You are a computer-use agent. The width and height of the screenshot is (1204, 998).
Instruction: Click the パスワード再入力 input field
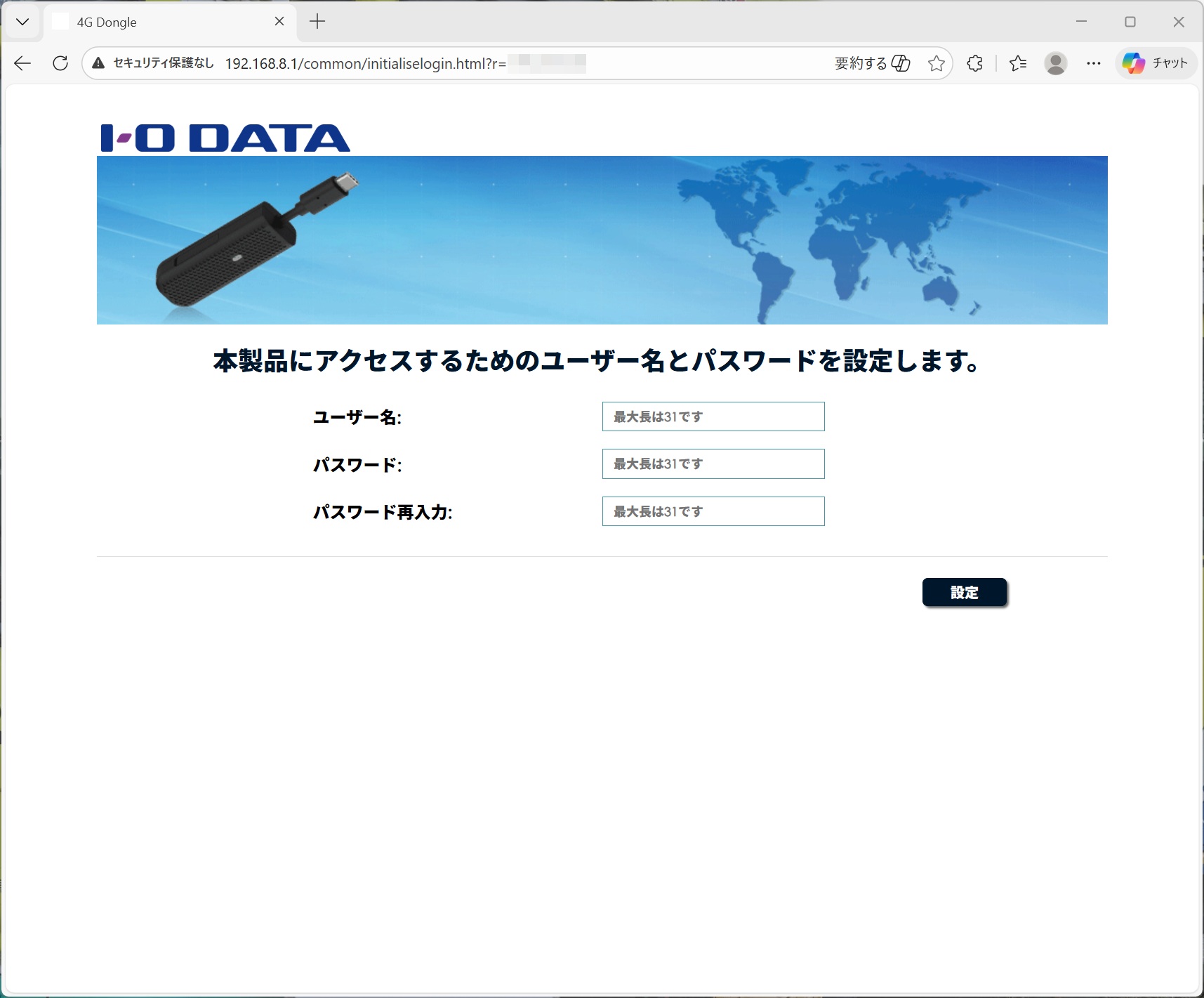tap(713, 511)
